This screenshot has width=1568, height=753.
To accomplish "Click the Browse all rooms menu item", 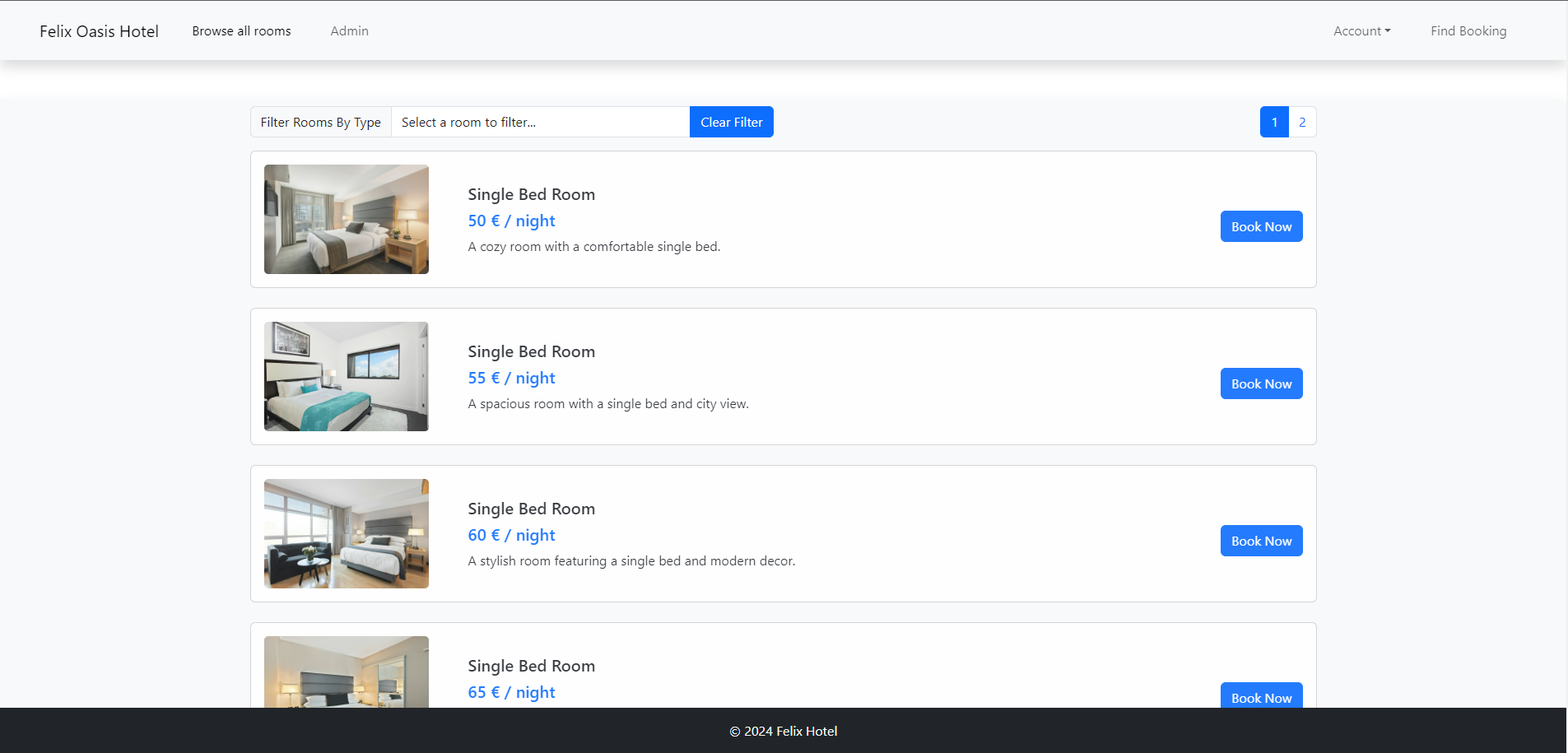I will [x=241, y=30].
